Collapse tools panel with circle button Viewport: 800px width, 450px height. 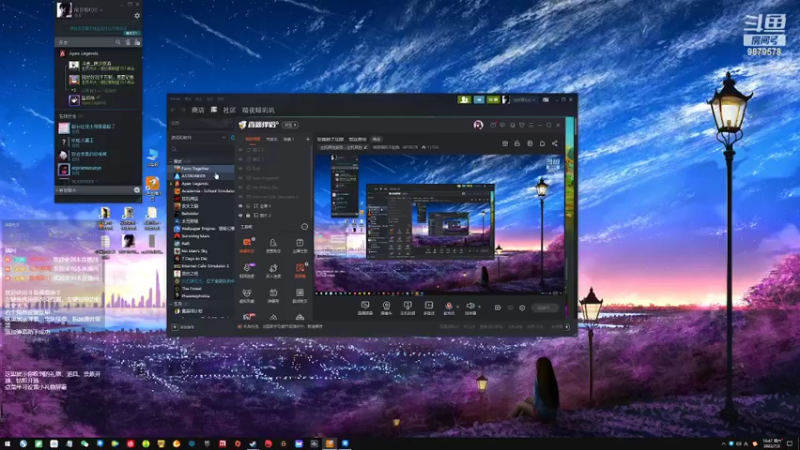coord(305,227)
